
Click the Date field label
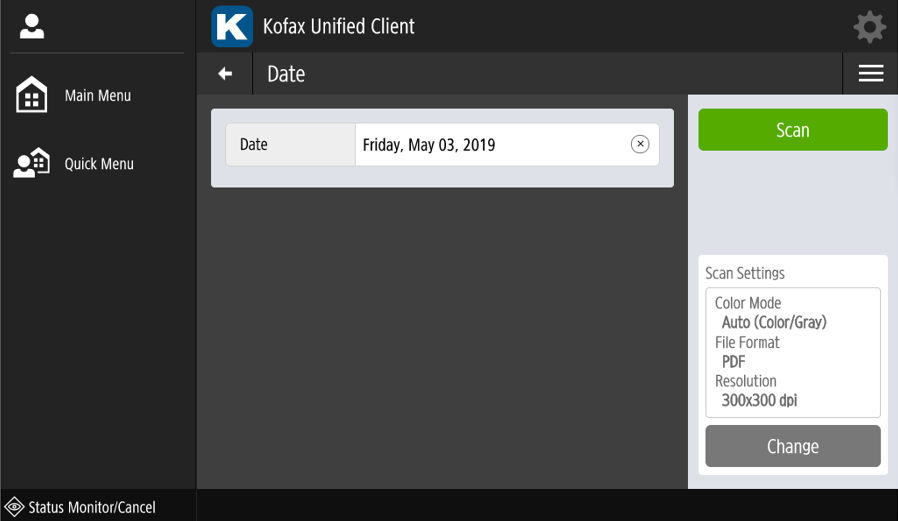(x=254, y=145)
